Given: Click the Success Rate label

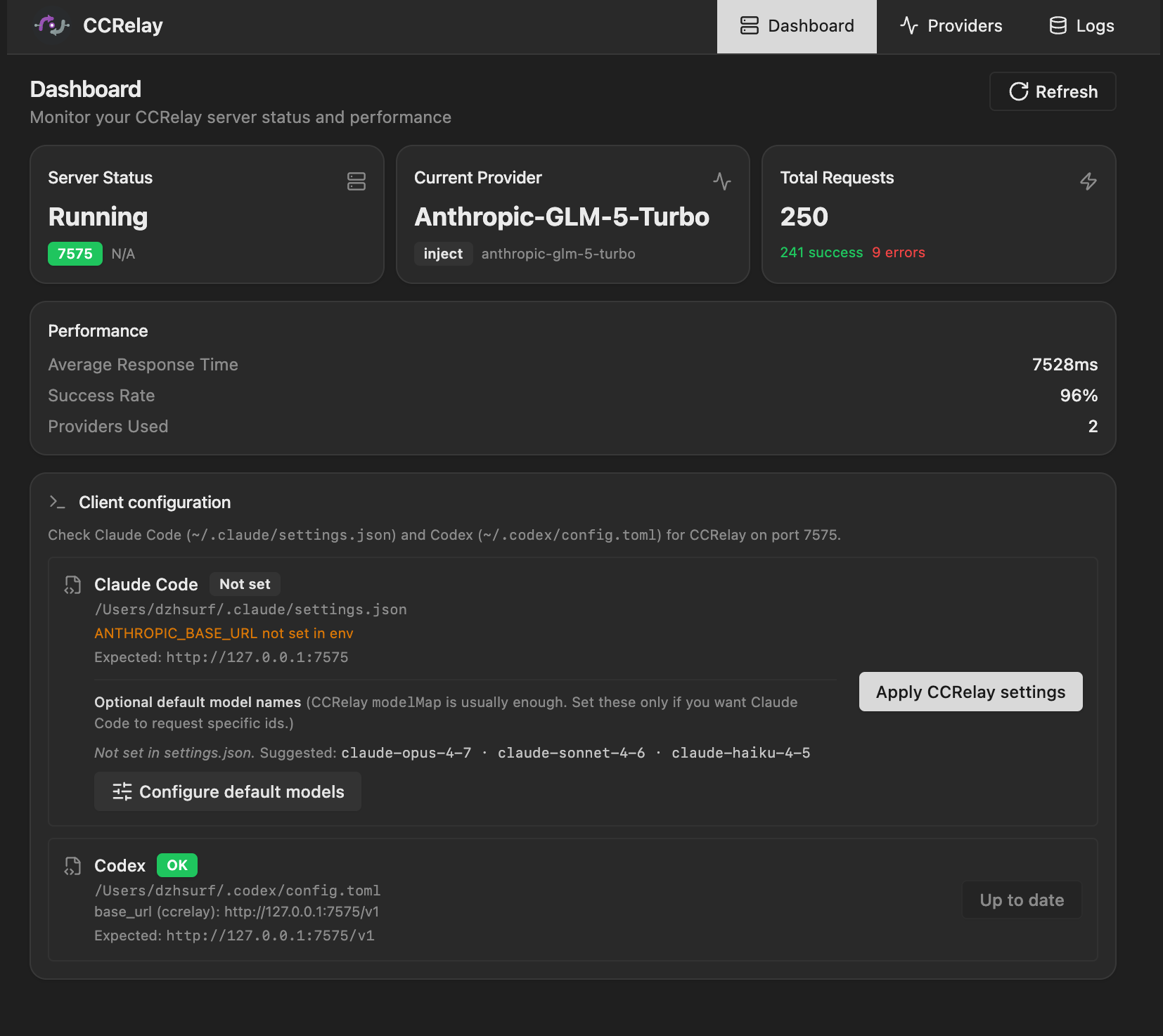Looking at the screenshot, I should [101, 396].
